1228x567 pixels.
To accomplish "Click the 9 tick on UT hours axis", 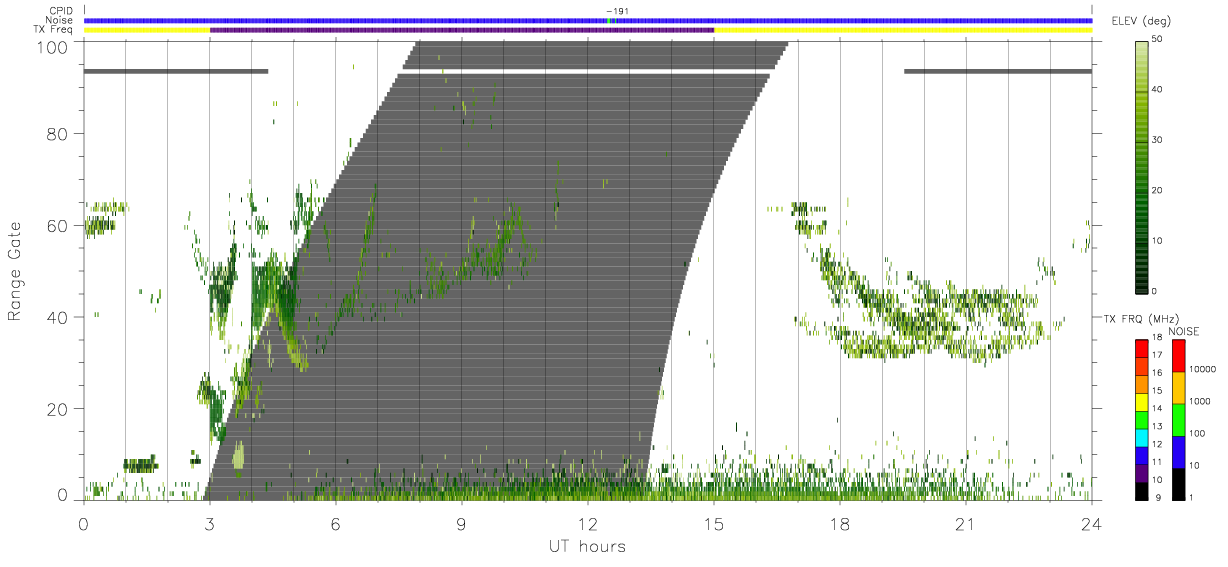I will click(x=461, y=523).
